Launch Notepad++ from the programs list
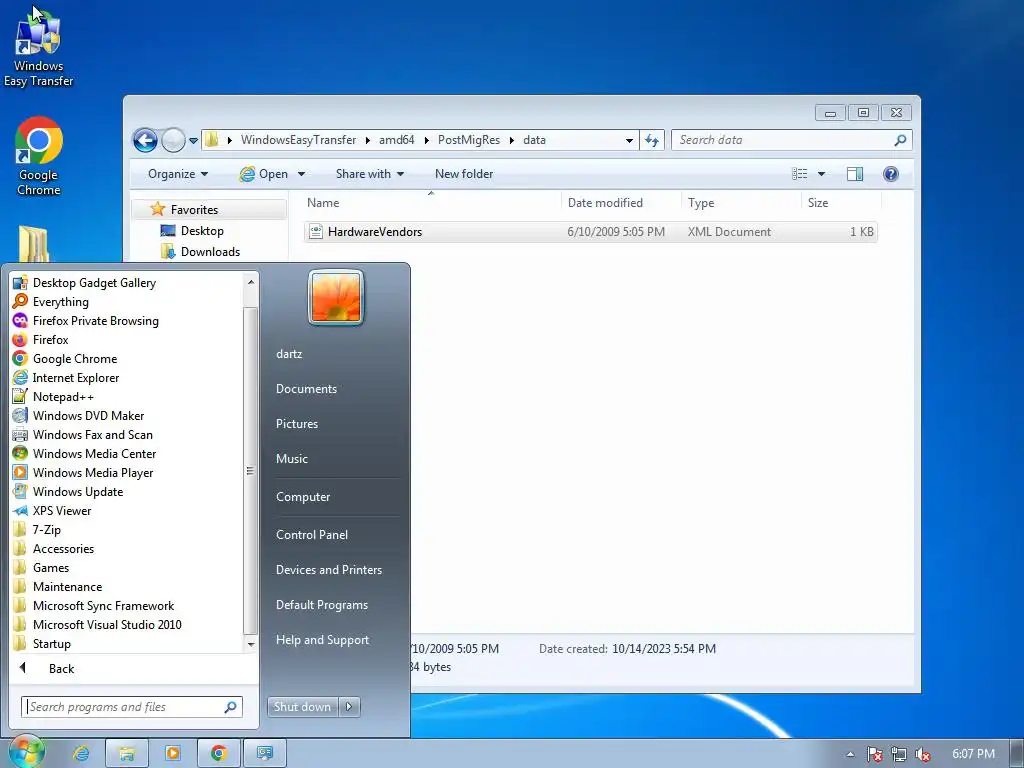The image size is (1024, 768). pyautogui.click(x=63, y=396)
